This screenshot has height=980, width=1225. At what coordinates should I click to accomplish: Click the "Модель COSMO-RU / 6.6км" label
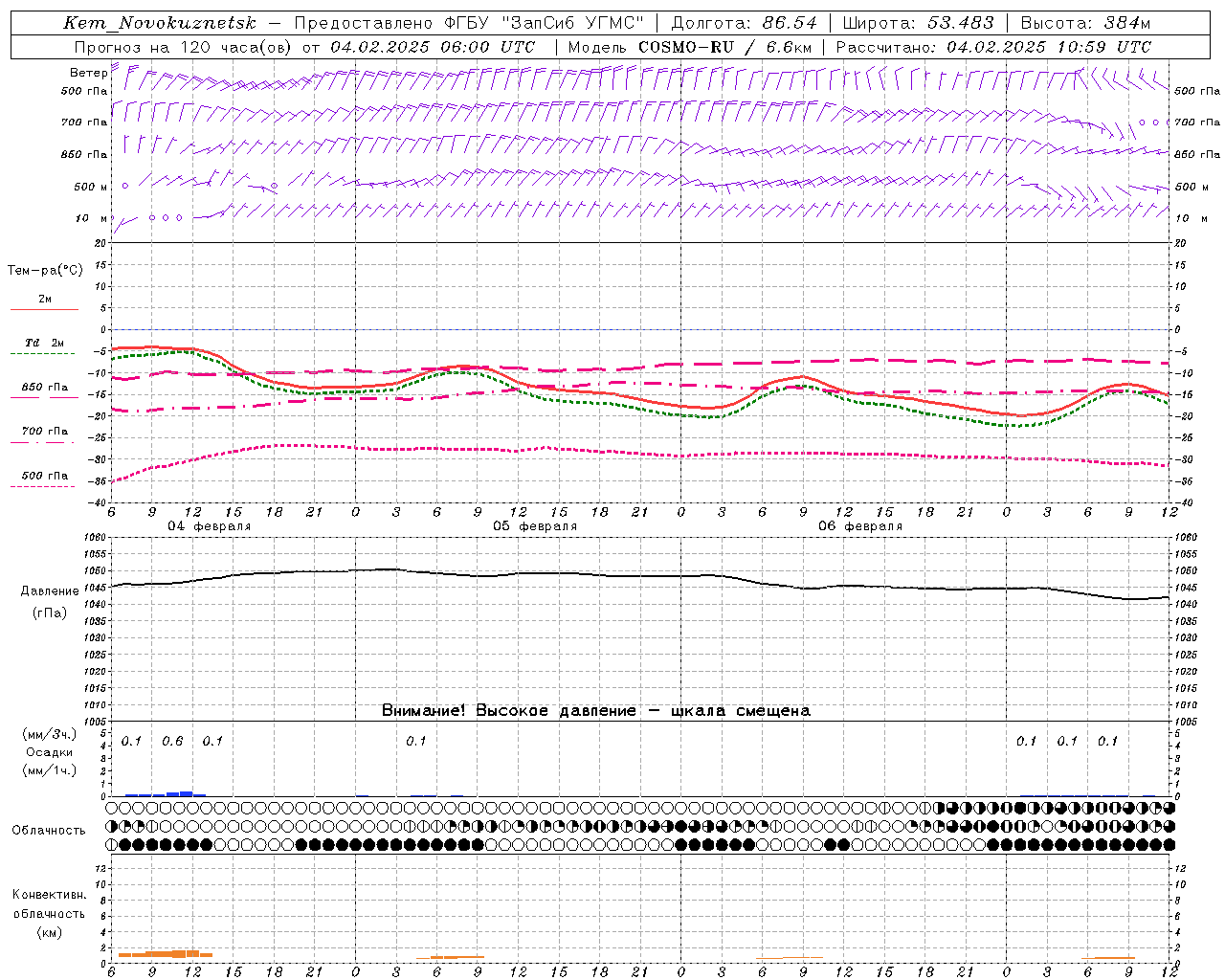[x=690, y=46]
